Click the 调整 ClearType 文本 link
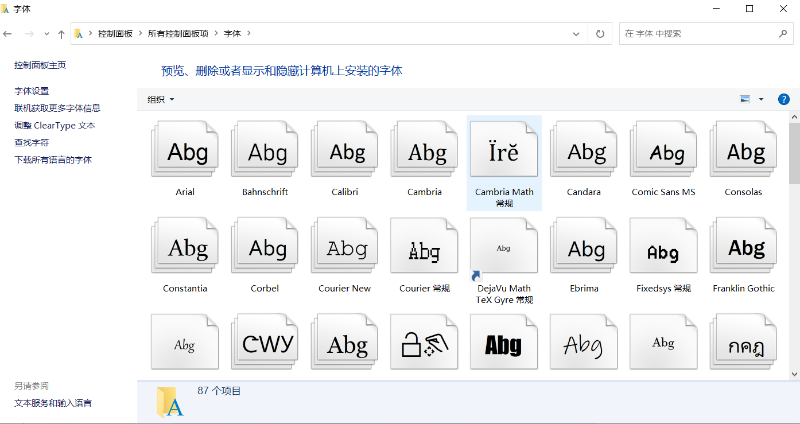 (55, 125)
